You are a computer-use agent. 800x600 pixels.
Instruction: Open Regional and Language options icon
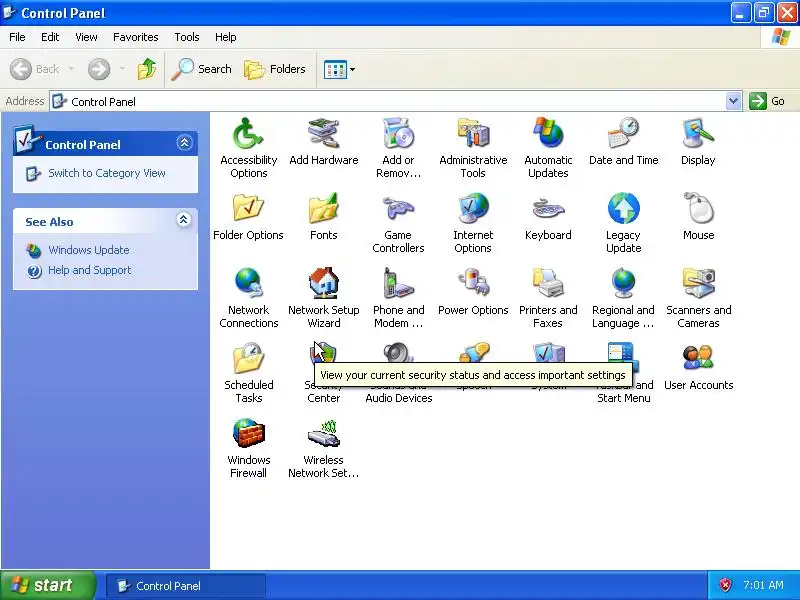coord(623,284)
